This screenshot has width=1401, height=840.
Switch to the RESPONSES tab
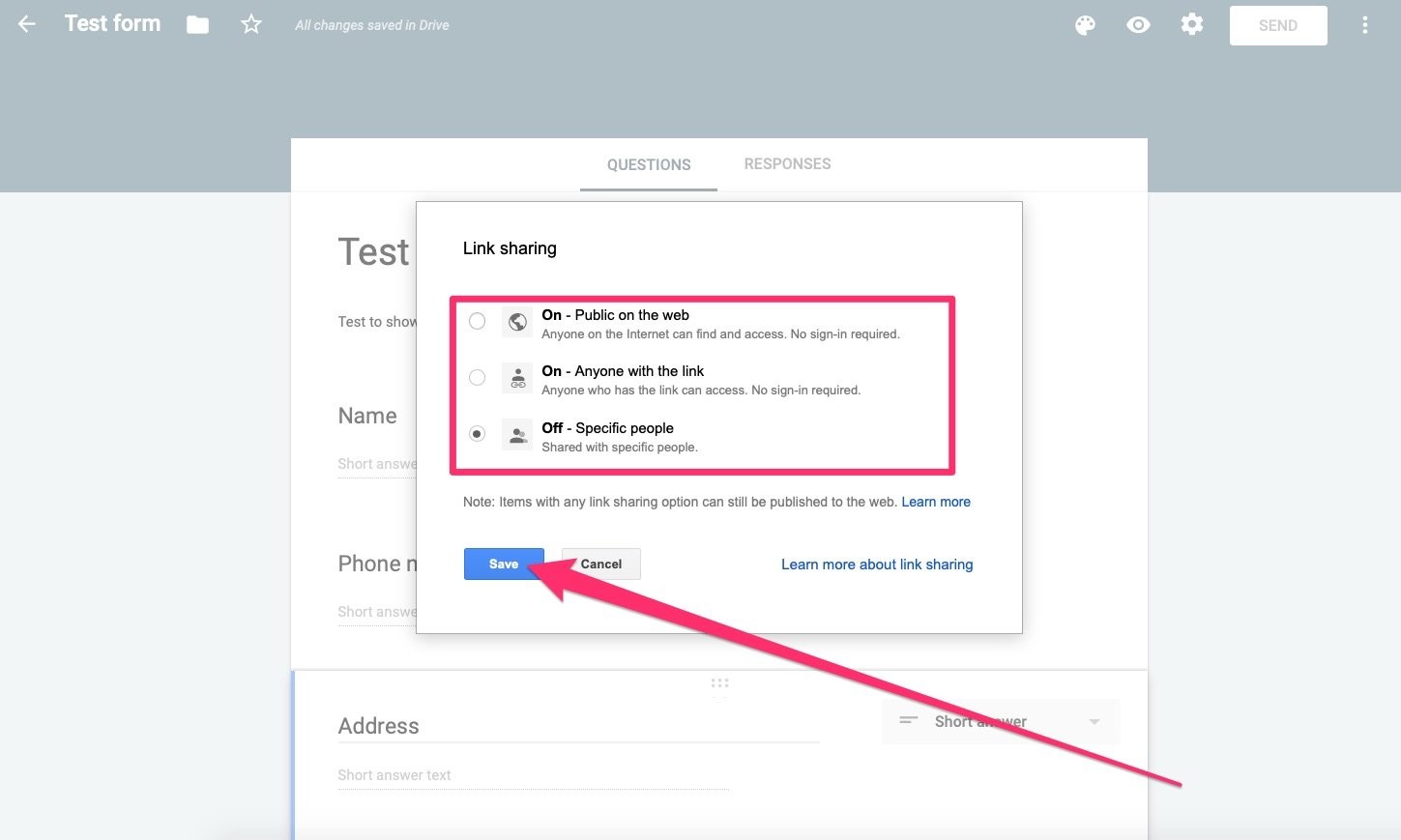pyautogui.click(x=787, y=163)
